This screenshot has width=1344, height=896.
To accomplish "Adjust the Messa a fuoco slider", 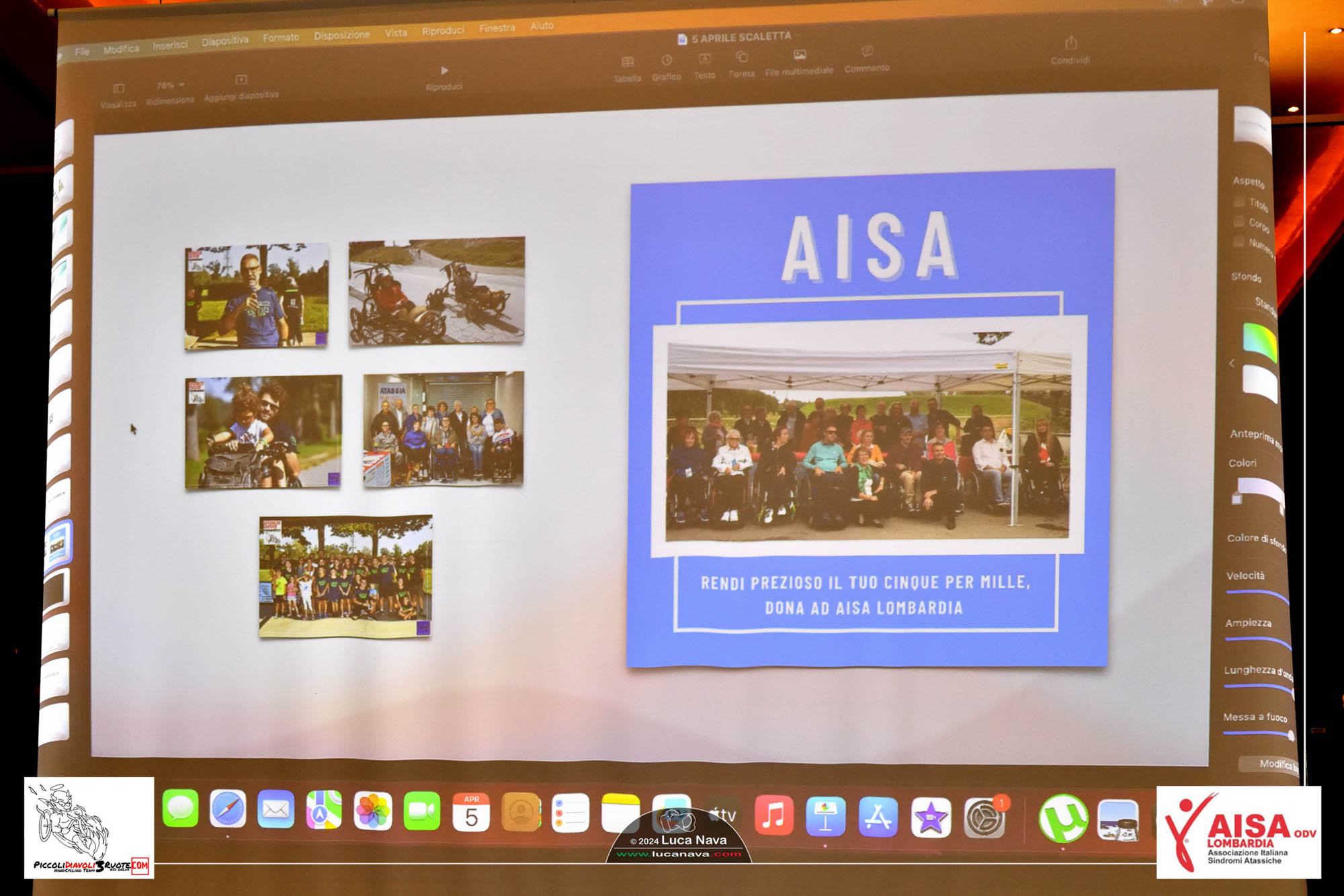I will click(1258, 734).
